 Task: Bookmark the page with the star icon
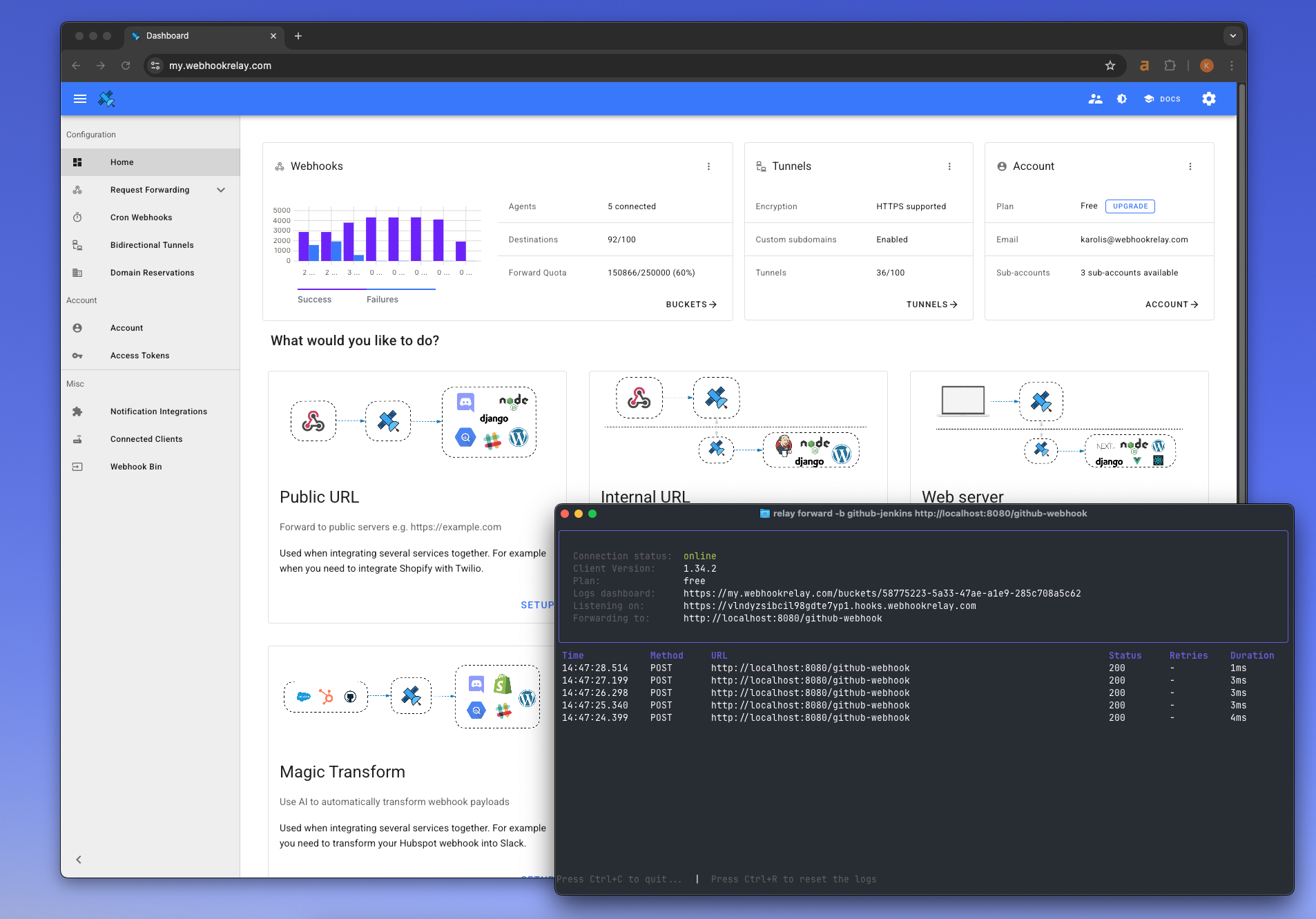coord(1110,66)
